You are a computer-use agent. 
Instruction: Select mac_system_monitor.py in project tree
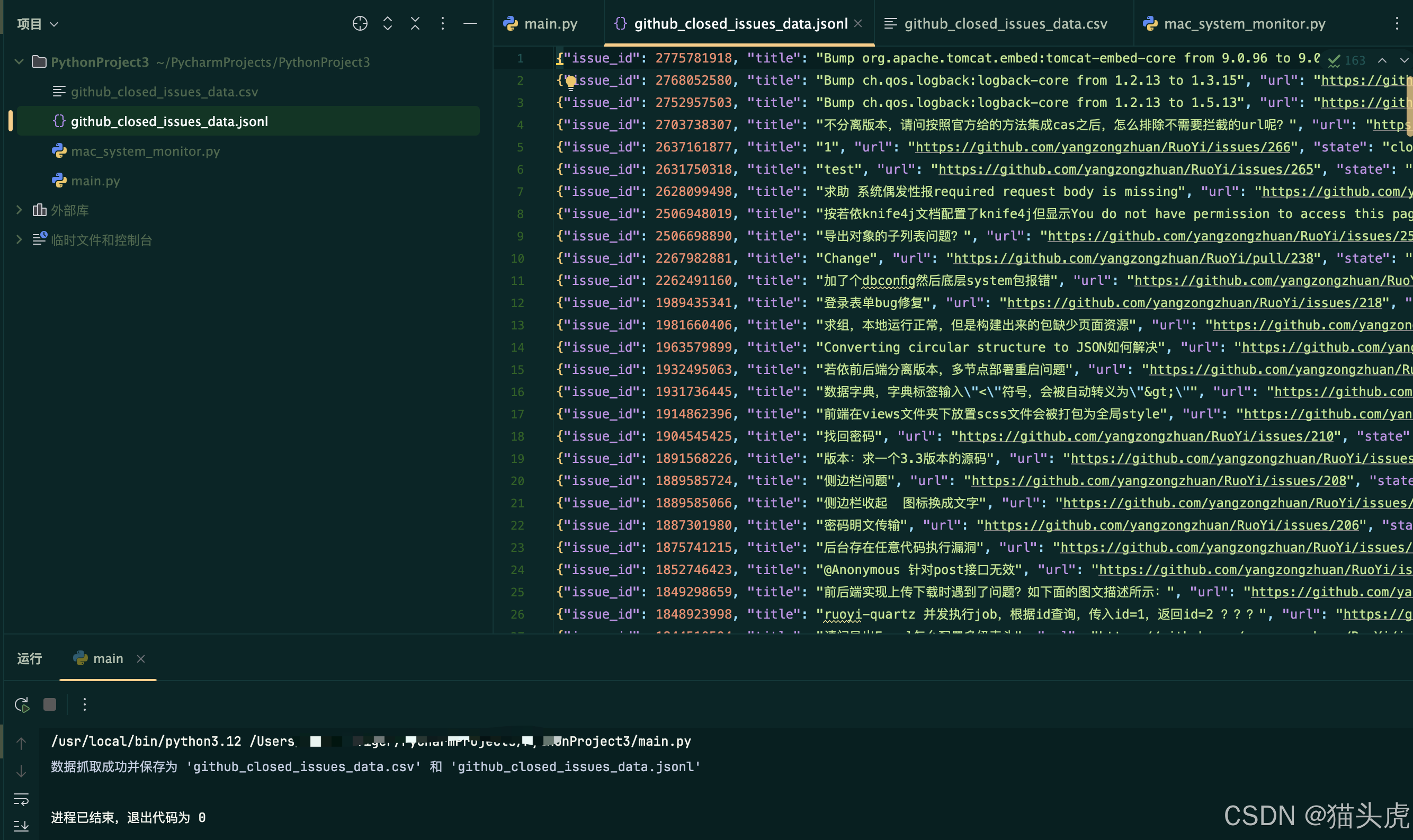(x=145, y=151)
